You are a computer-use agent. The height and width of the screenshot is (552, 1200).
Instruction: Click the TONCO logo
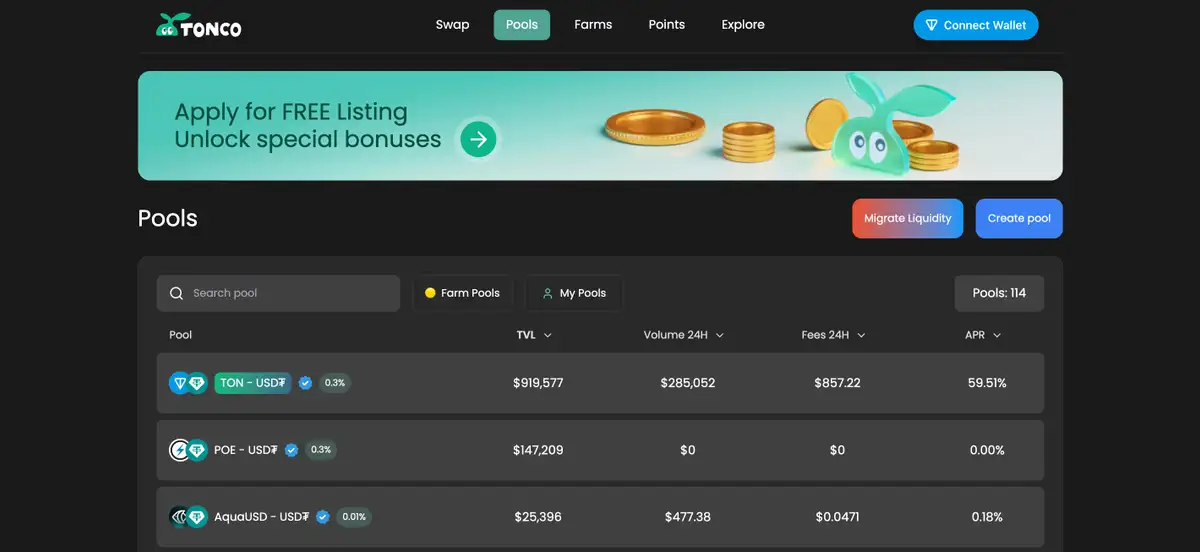point(199,26)
